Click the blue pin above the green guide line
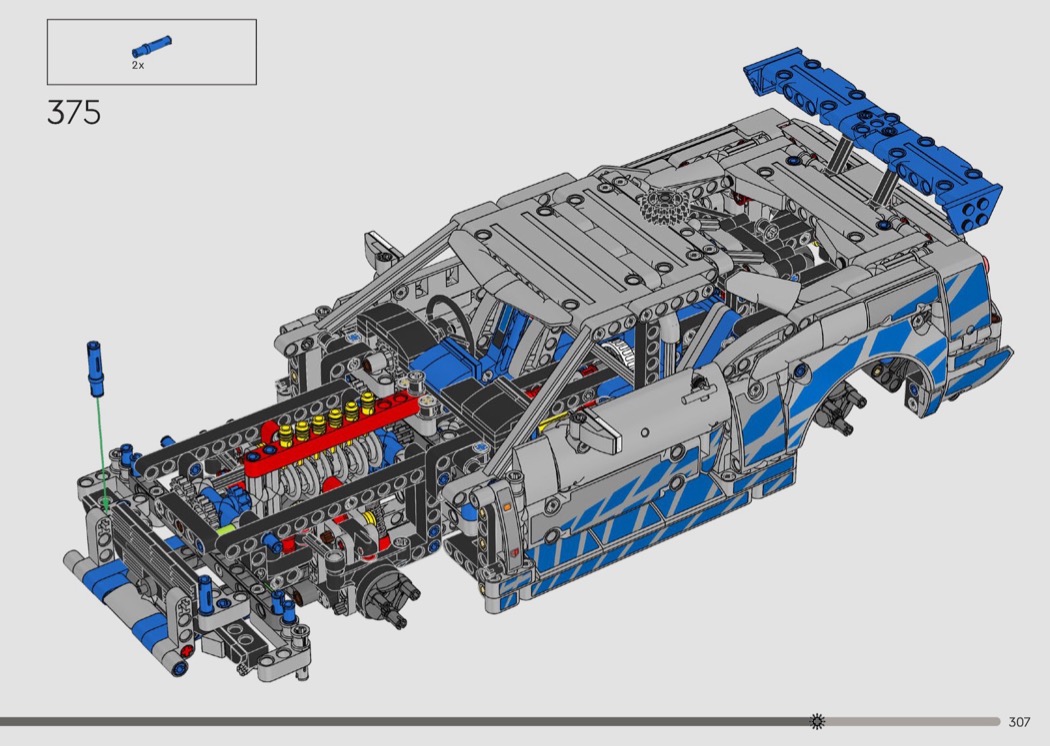The image size is (1050, 746). tap(96, 365)
